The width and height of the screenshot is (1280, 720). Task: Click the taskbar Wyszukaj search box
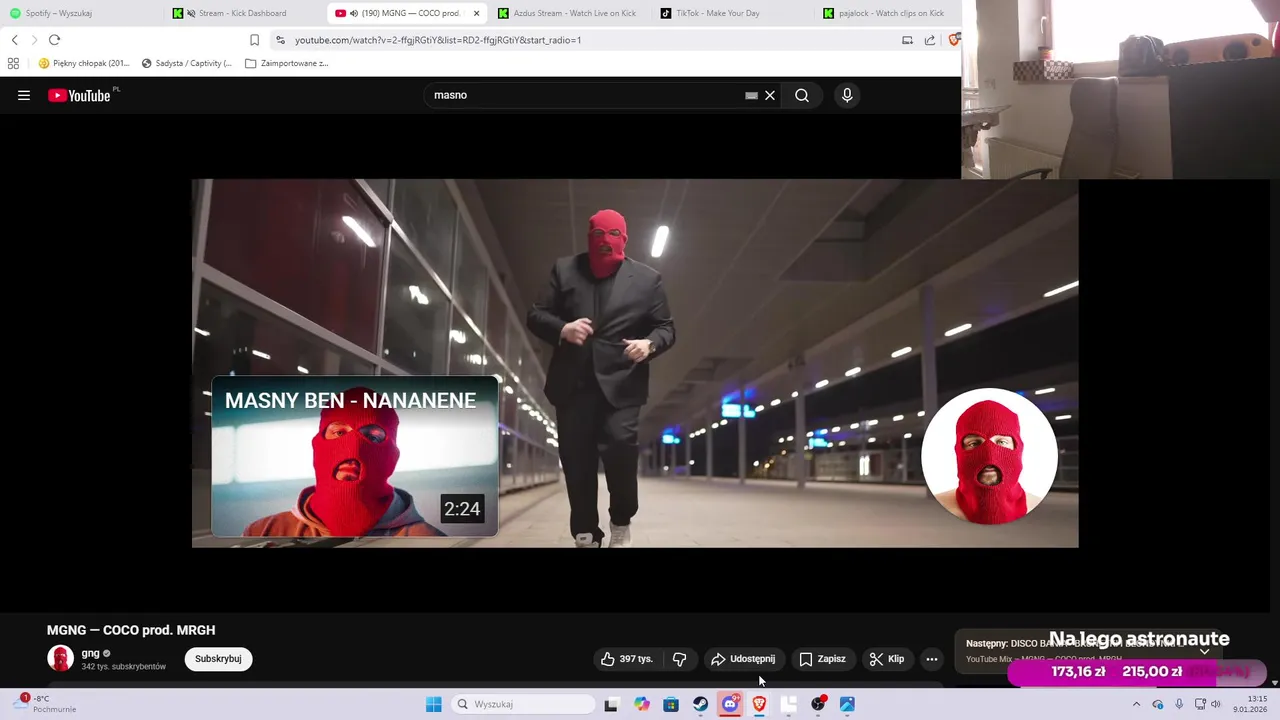[524, 704]
